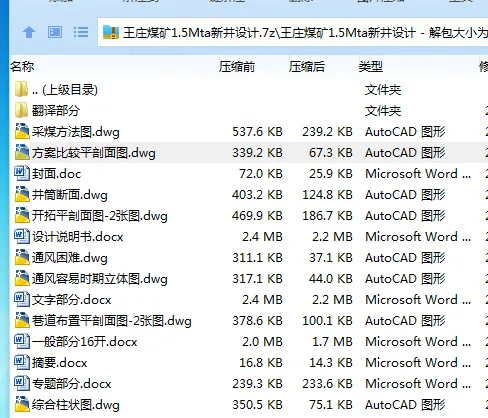Click the 开拓平剖面图-2张图.dwg file icon

(22, 215)
